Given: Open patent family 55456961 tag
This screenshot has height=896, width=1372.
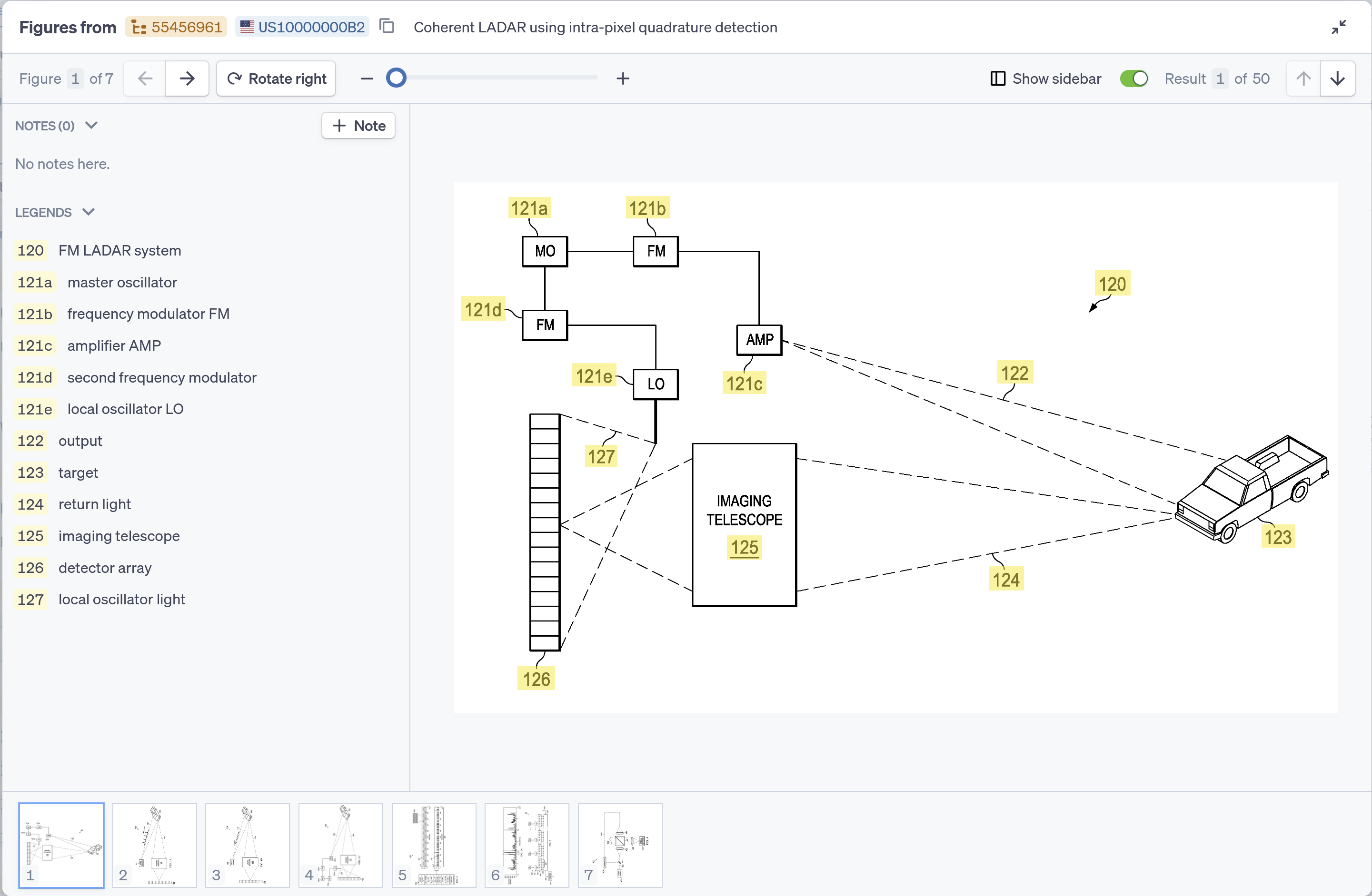Looking at the screenshot, I should coord(177,27).
